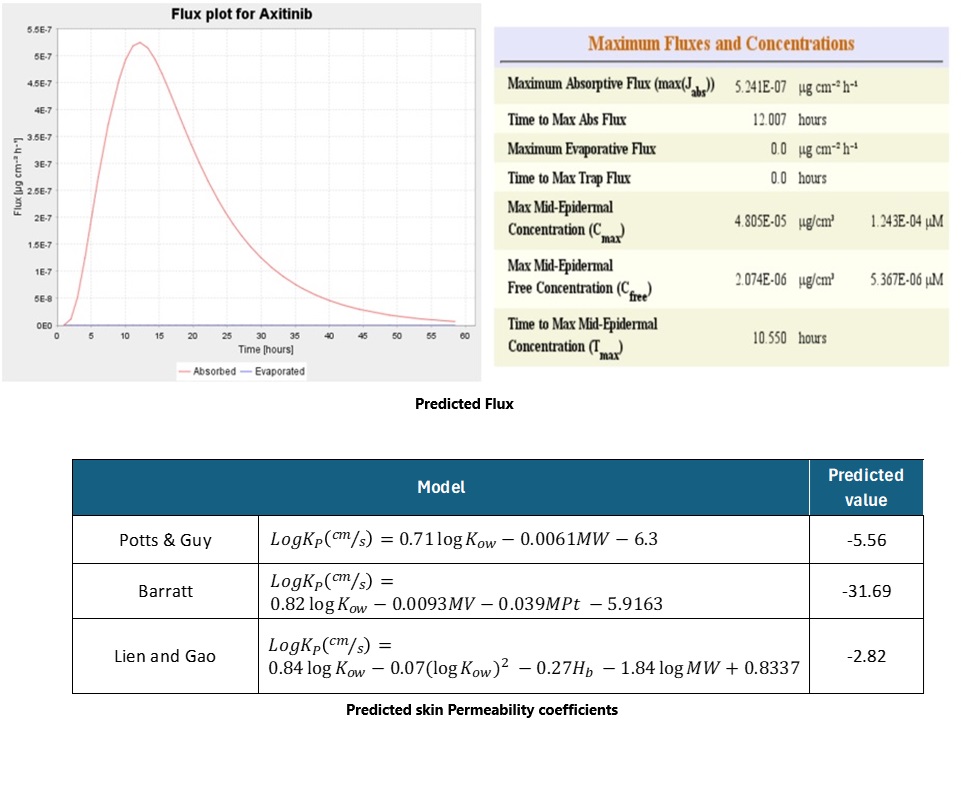Click the value 1.243E-04 µM
975x787 pixels.
point(907,221)
